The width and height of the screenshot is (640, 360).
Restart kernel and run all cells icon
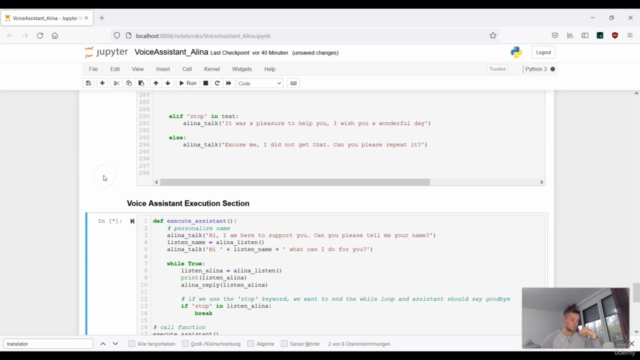[229, 83]
